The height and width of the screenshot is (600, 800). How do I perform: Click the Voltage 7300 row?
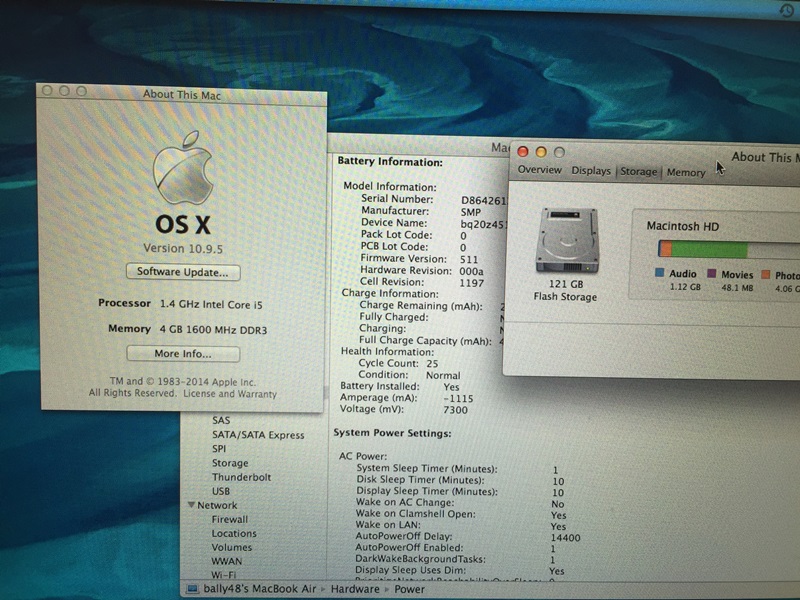[x=404, y=409]
